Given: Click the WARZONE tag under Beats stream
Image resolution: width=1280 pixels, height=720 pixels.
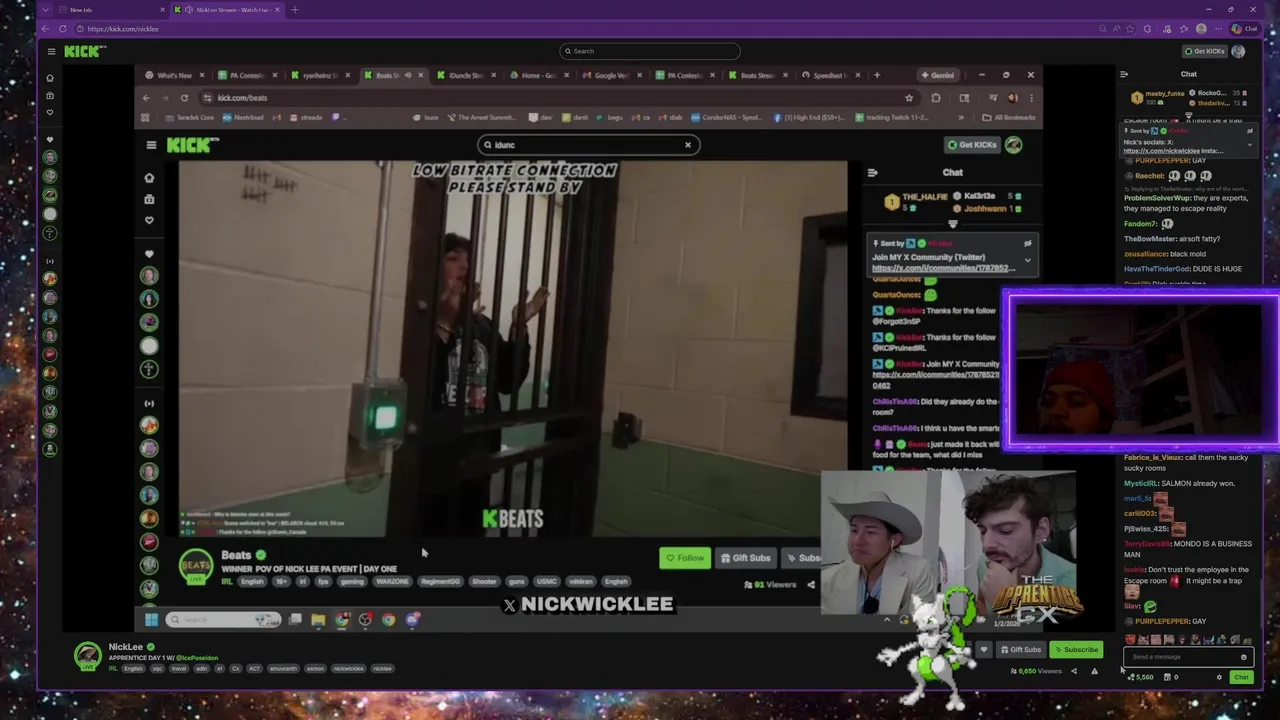Looking at the screenshot, I should (392, 581).
